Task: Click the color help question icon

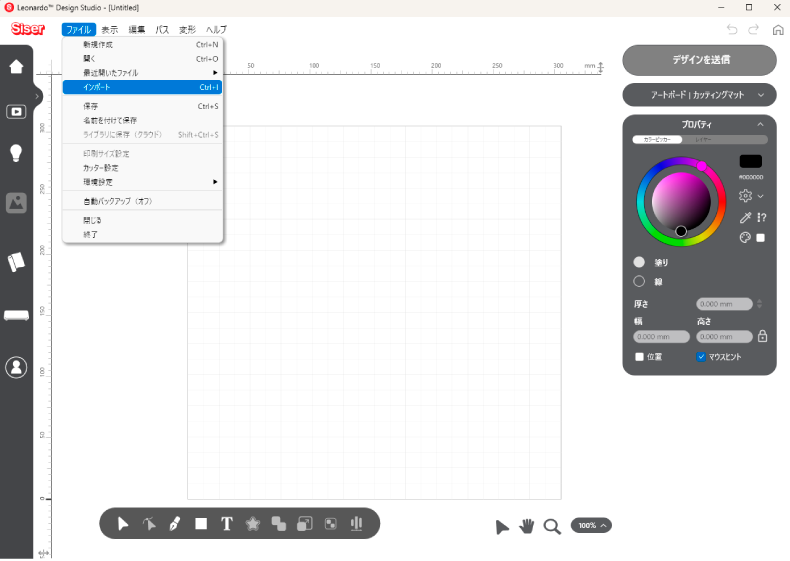Action: pos(761,218)
